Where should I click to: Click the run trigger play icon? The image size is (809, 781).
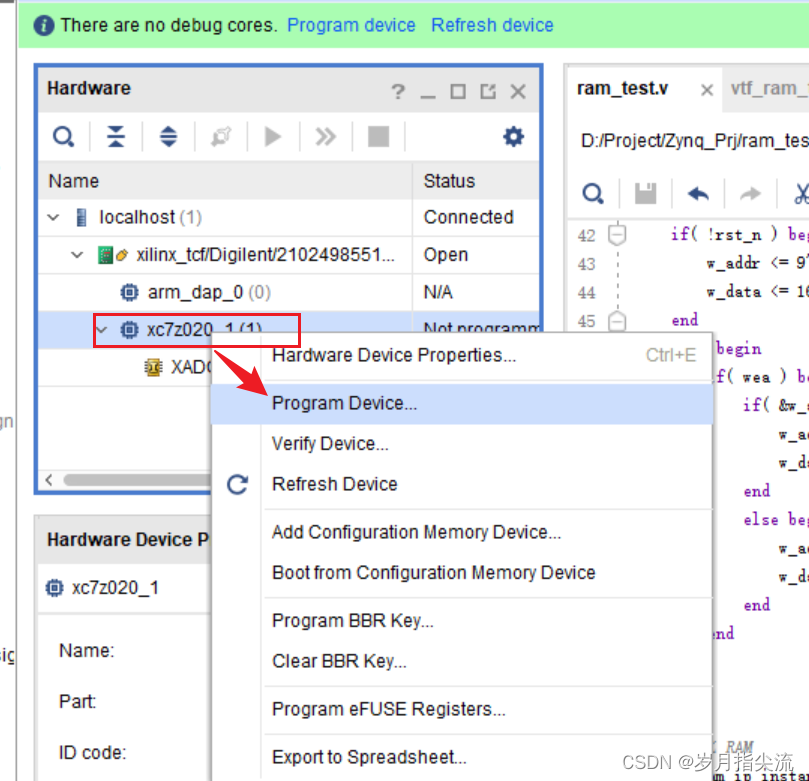click(273, 137)
